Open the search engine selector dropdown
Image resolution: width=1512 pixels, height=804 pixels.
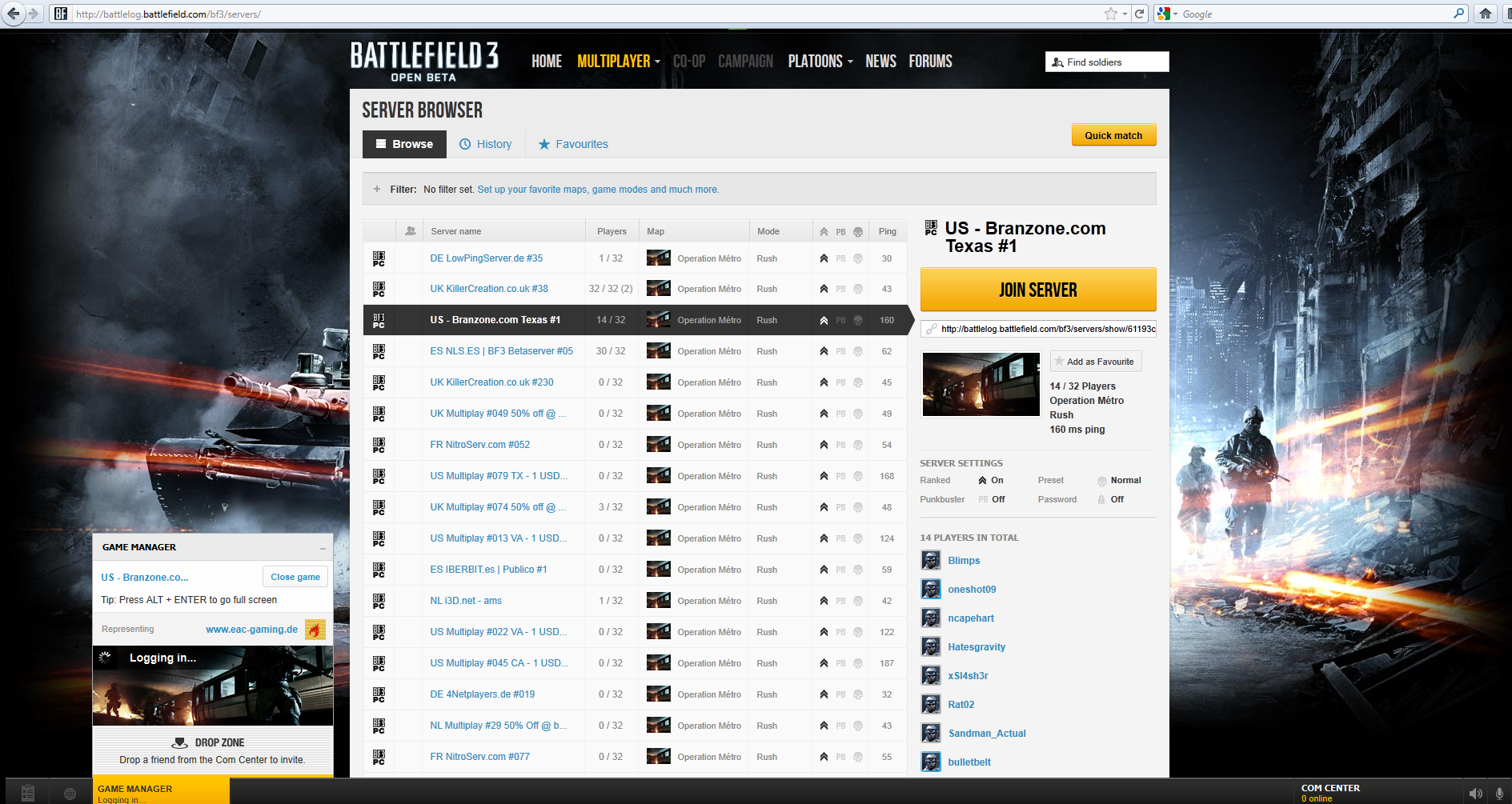pyautogui.click(x=1168, y=14)
